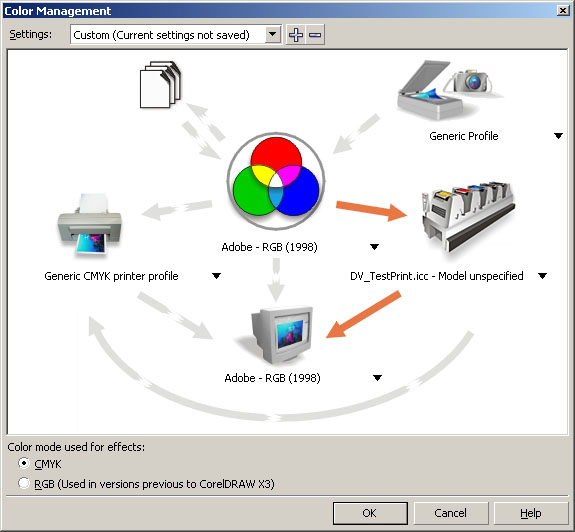Click 'Generic CMYK printer profile' label
Viewport: 575px width, 532px height.
point(111,276)
